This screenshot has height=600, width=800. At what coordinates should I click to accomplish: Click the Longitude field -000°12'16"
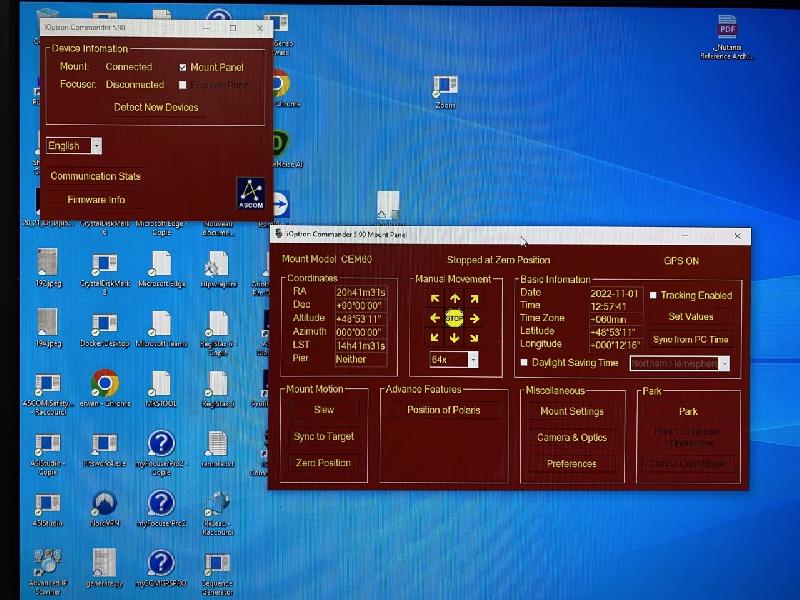[615, 345]
